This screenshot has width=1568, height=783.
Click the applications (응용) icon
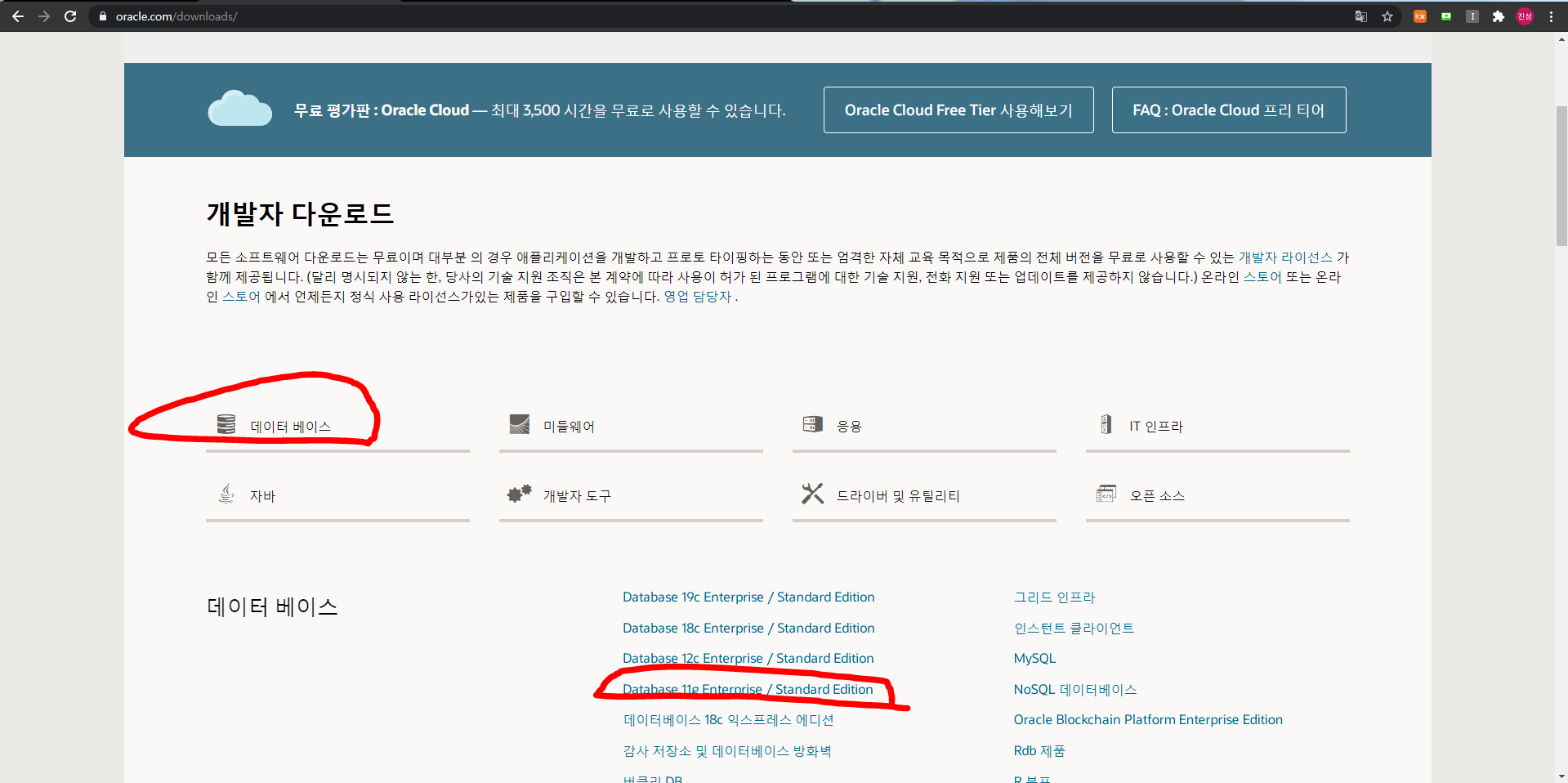point(812,424)
